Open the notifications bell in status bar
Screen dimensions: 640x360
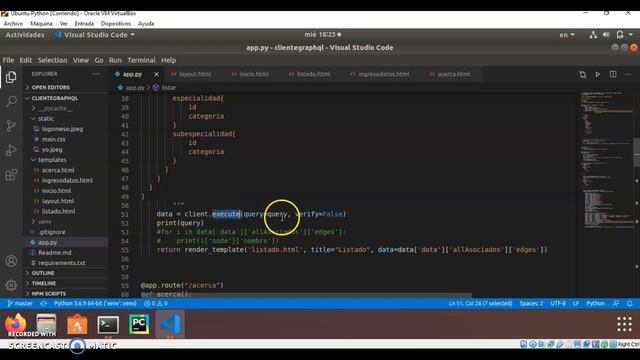click(x=630, y=303)
